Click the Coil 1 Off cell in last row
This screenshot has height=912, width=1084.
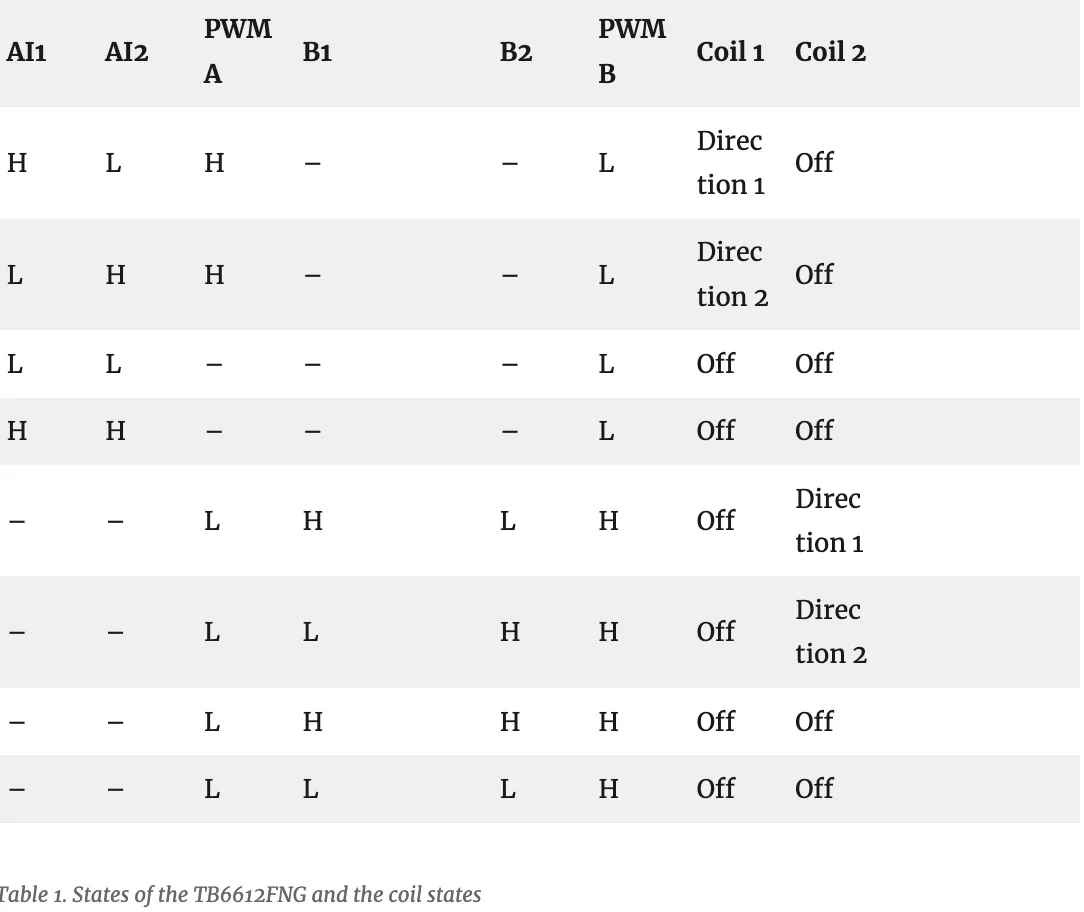[715, 789]
